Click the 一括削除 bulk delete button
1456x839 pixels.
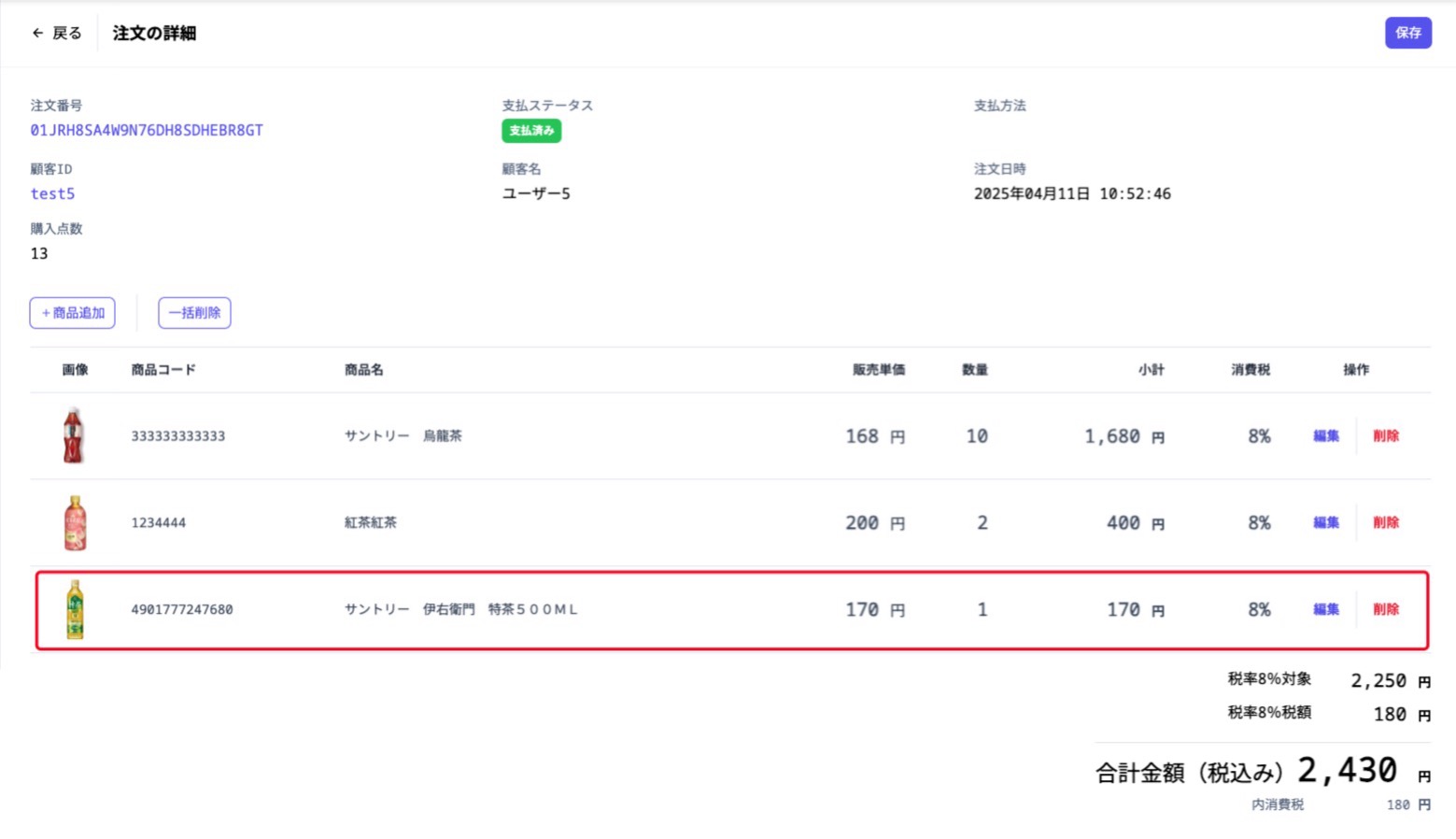[x=194, y=312]
